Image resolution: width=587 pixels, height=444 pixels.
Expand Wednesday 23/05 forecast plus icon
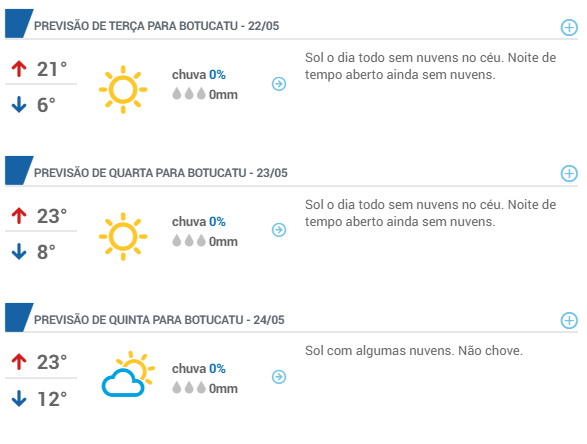tap(569, 173)
